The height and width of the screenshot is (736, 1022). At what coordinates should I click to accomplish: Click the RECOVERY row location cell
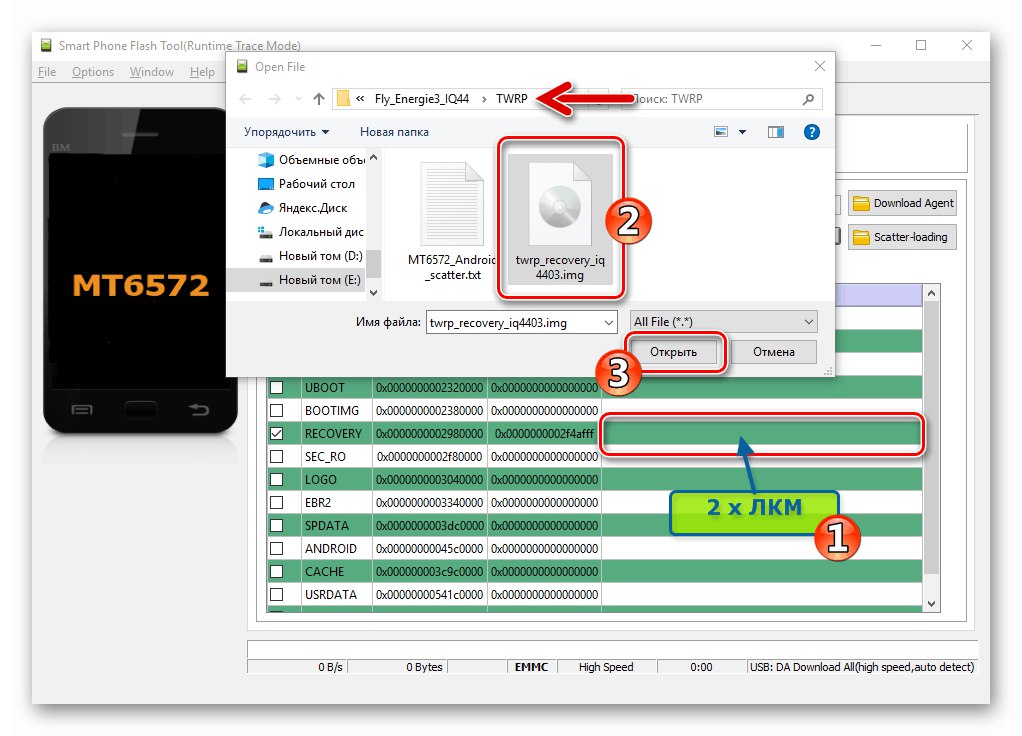tap(761, 434)
